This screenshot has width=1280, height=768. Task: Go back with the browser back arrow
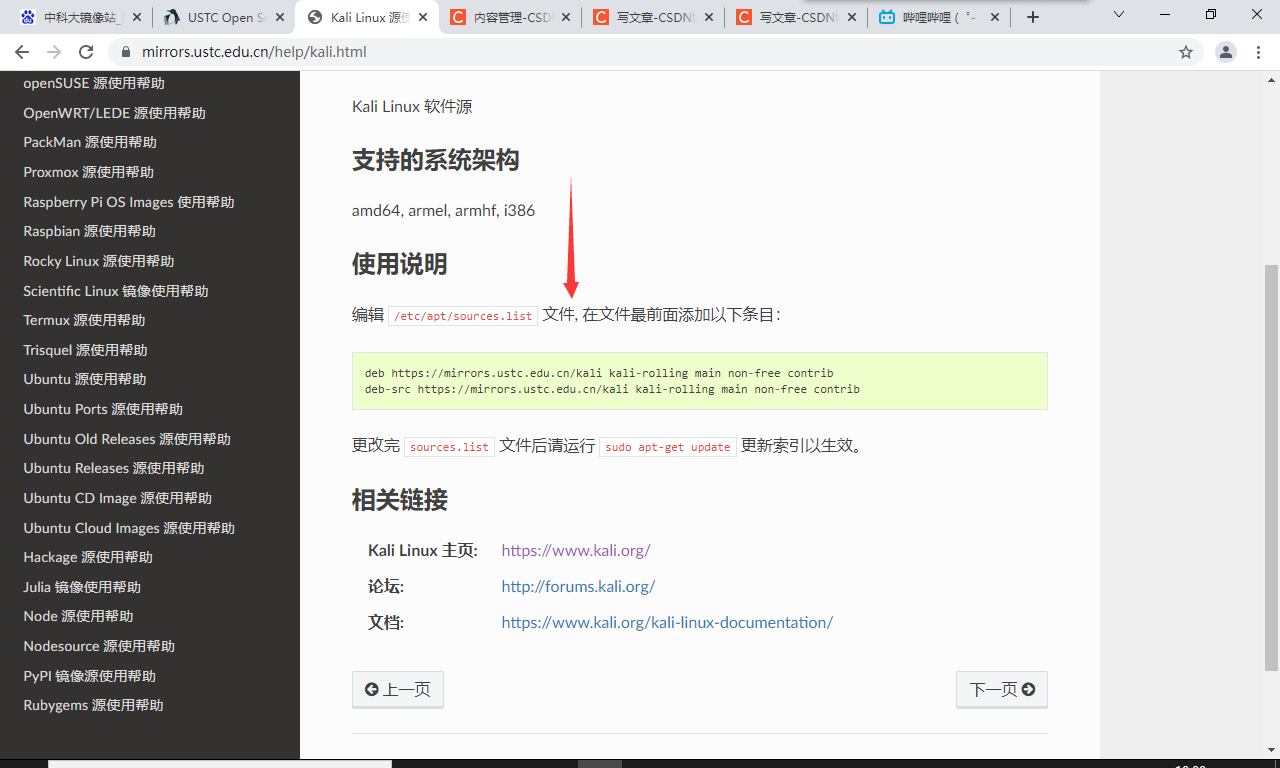click(x=22, y=52)
